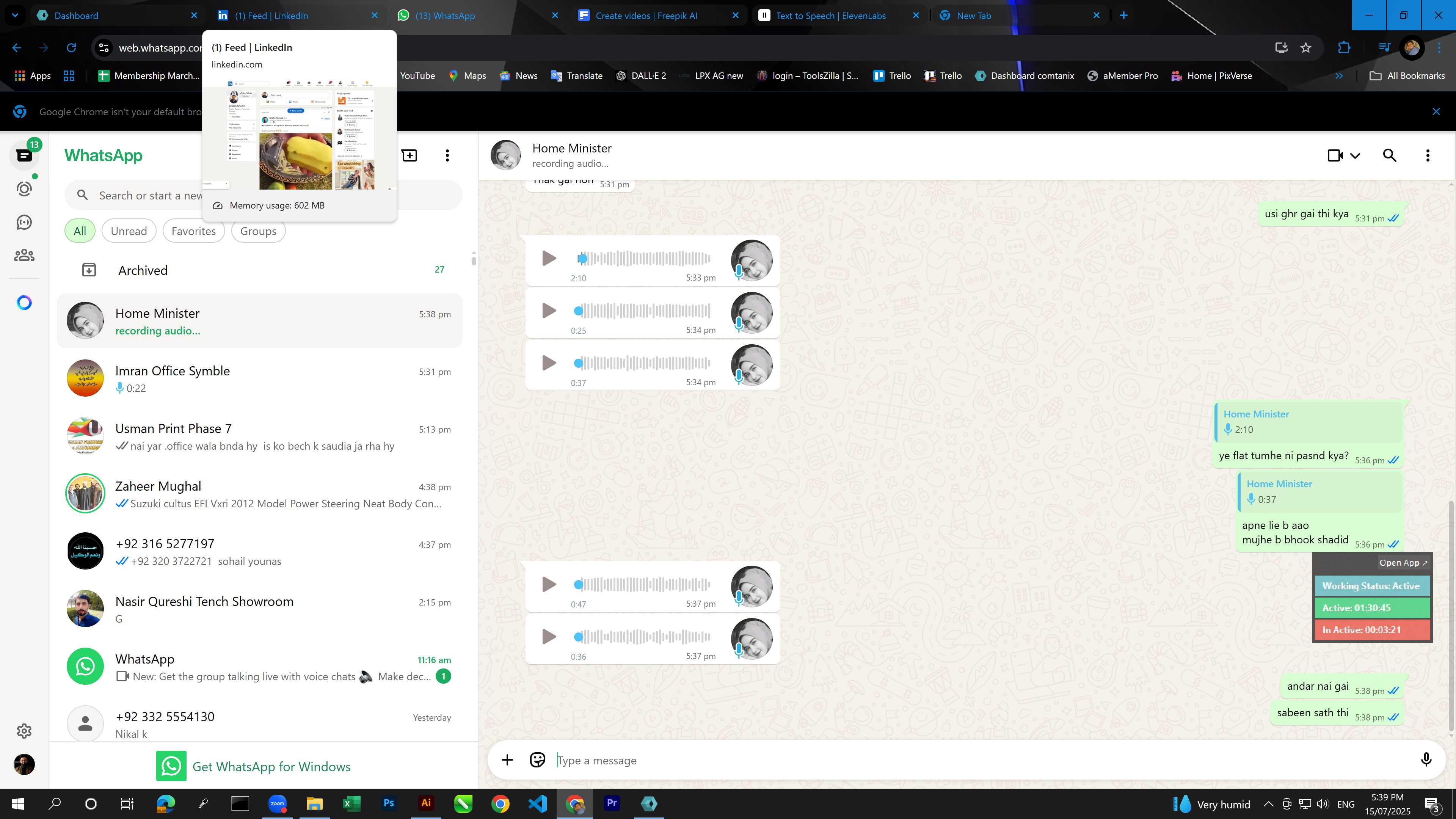This screenshot has height=819, width=1456.
Task: Open attachment plus icon in message bar
Action: pyautogui.click(x=507, y=760)
